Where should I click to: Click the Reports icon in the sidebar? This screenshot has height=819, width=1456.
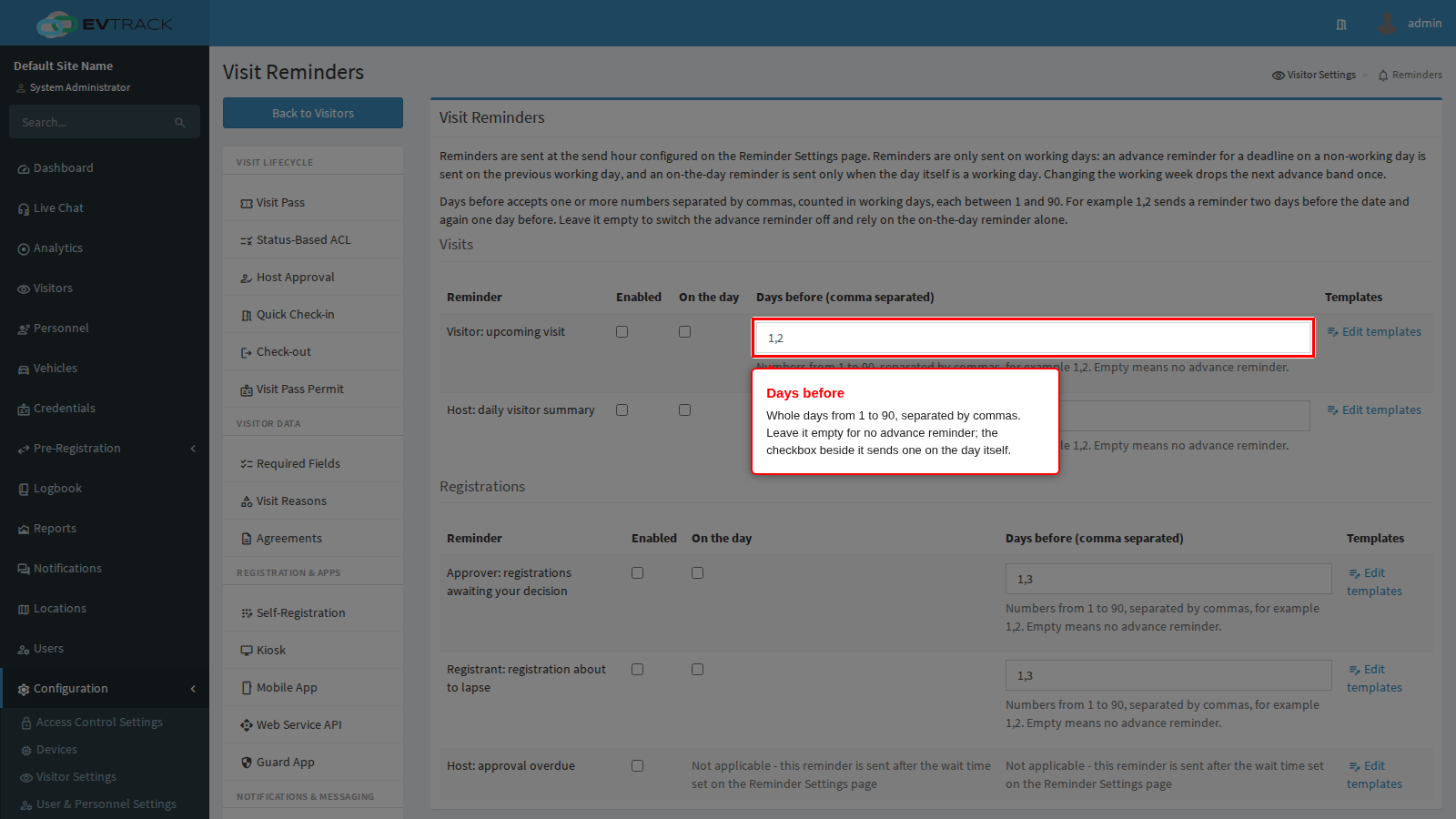tap(24, 530)
